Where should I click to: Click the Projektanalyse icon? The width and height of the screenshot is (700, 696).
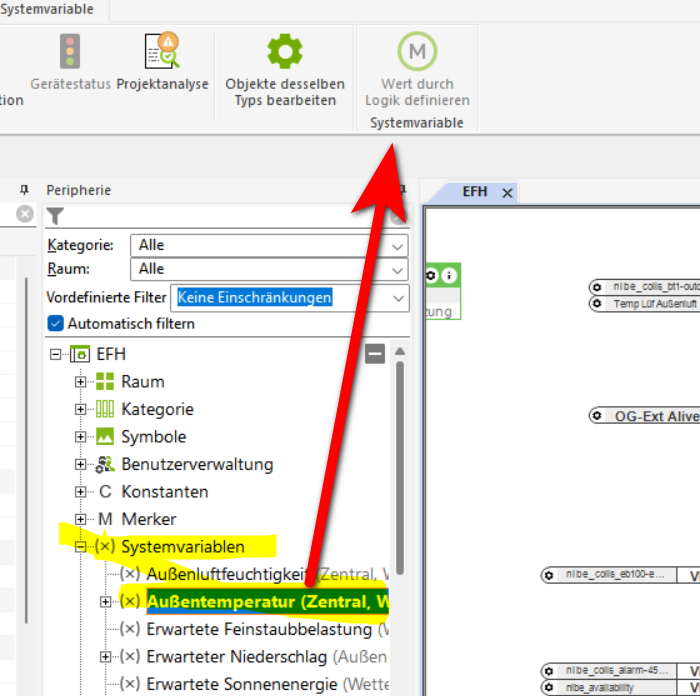pos(162,52)
